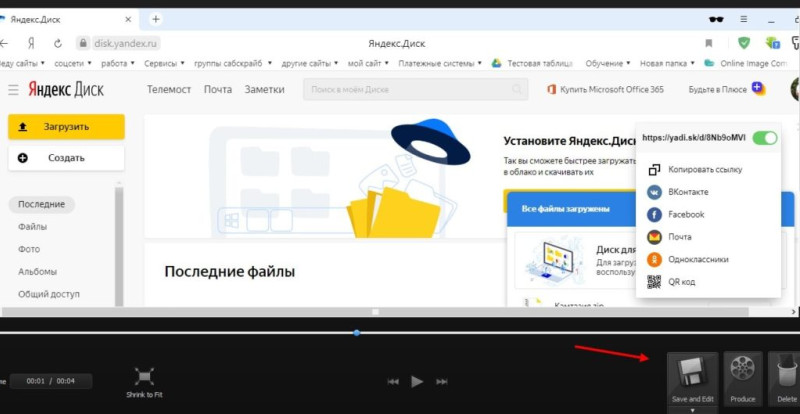Click the playback position marker on timeline
The width and height of the screenshot is (800, 414).
click(357, 333)
